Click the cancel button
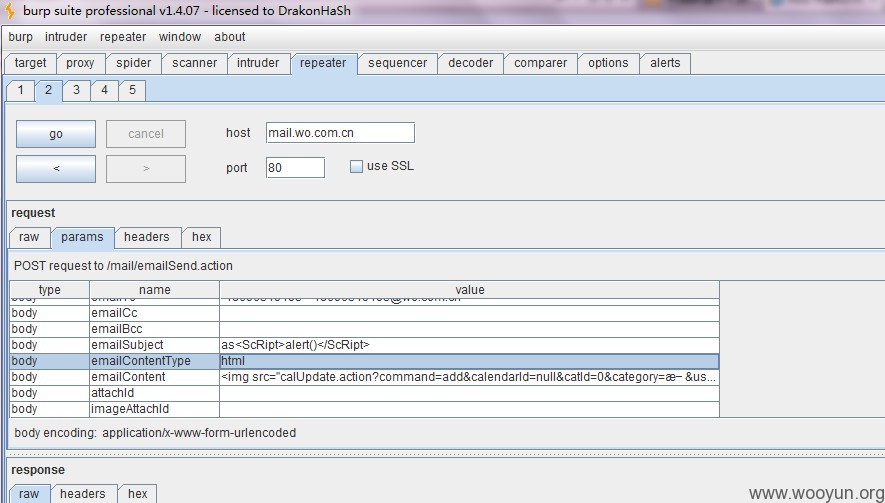 point(146,134)
